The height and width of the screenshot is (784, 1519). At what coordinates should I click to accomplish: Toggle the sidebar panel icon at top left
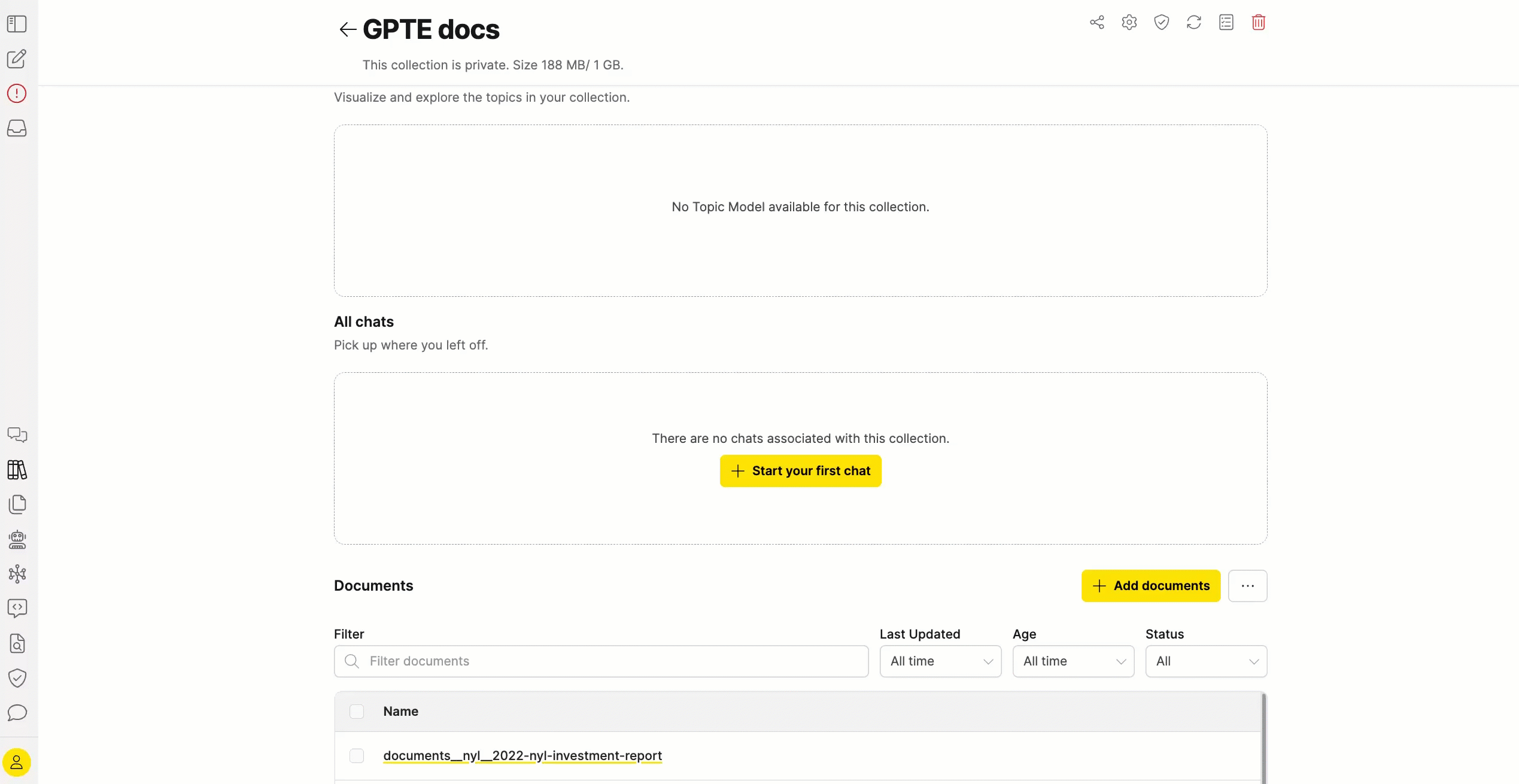(x=17, y=24)
